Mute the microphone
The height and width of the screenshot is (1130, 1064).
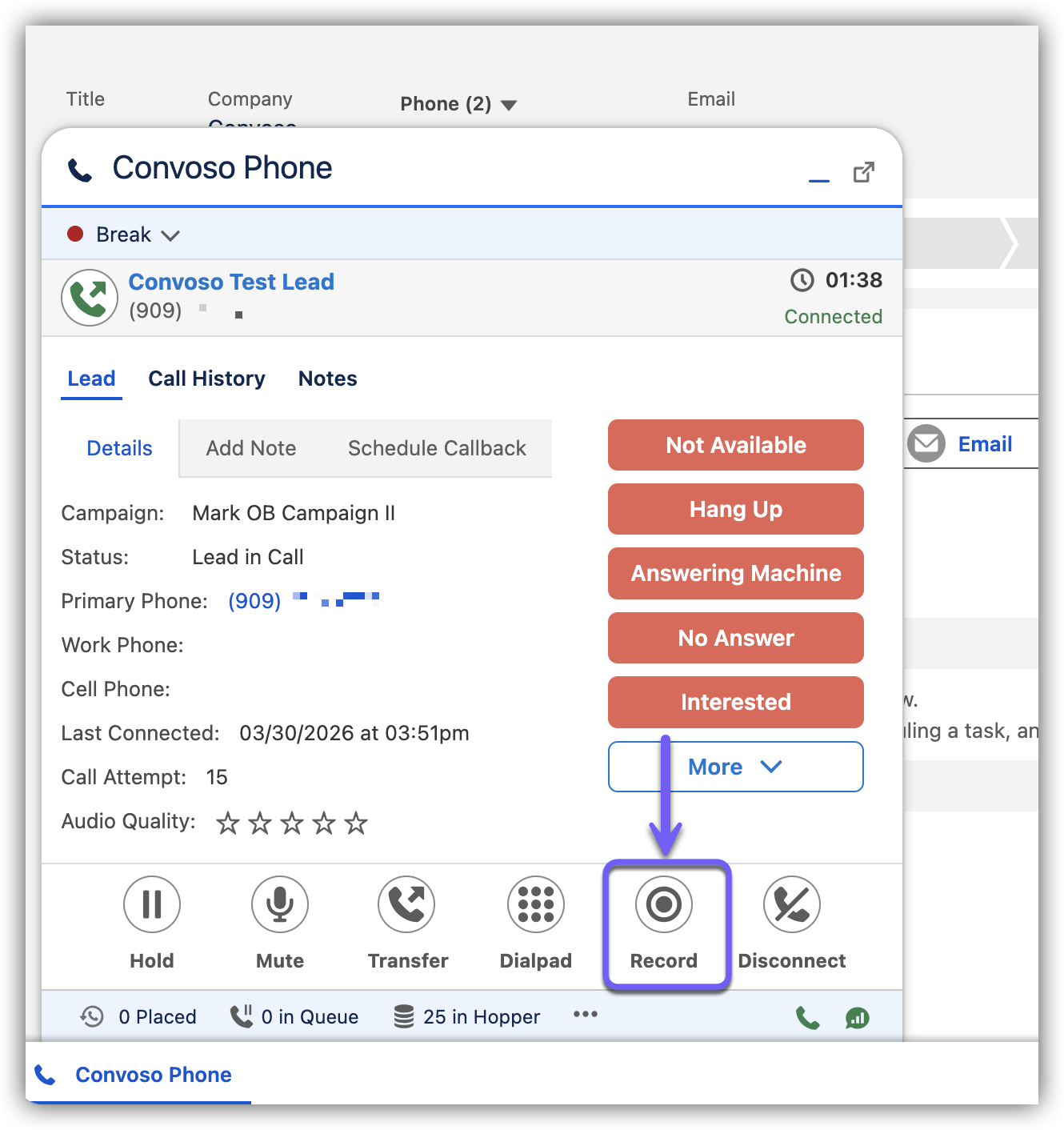coord(280,905)
